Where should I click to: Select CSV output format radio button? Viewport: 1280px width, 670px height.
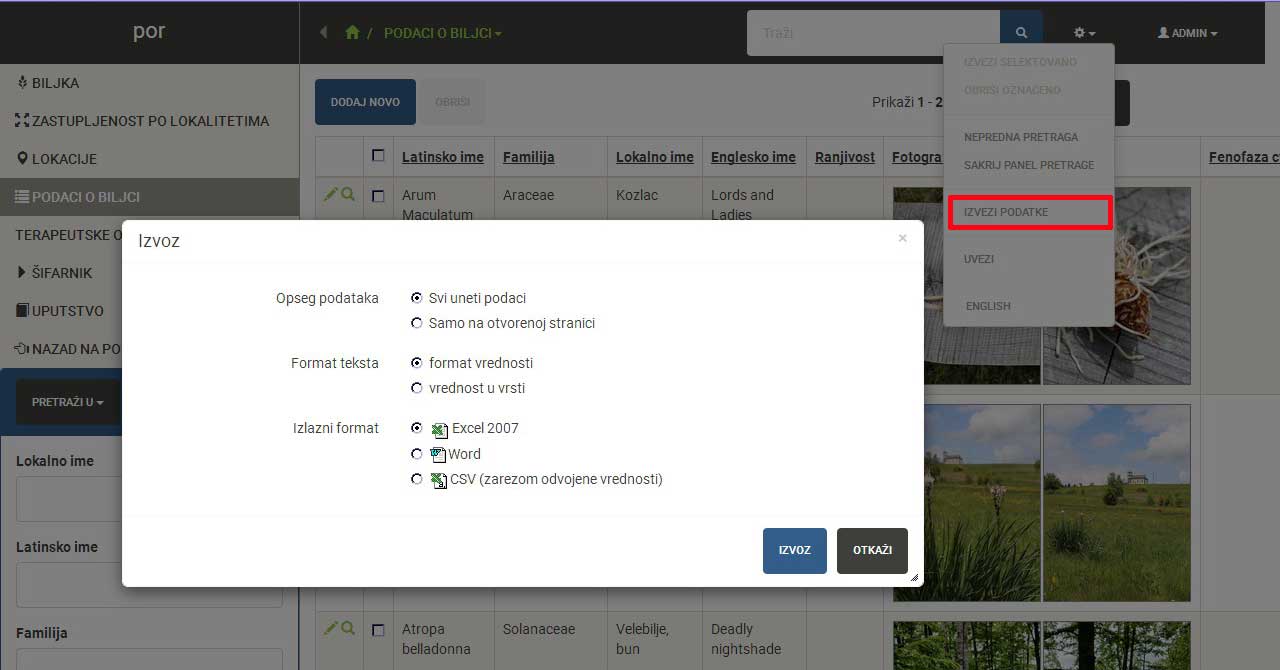417,479
